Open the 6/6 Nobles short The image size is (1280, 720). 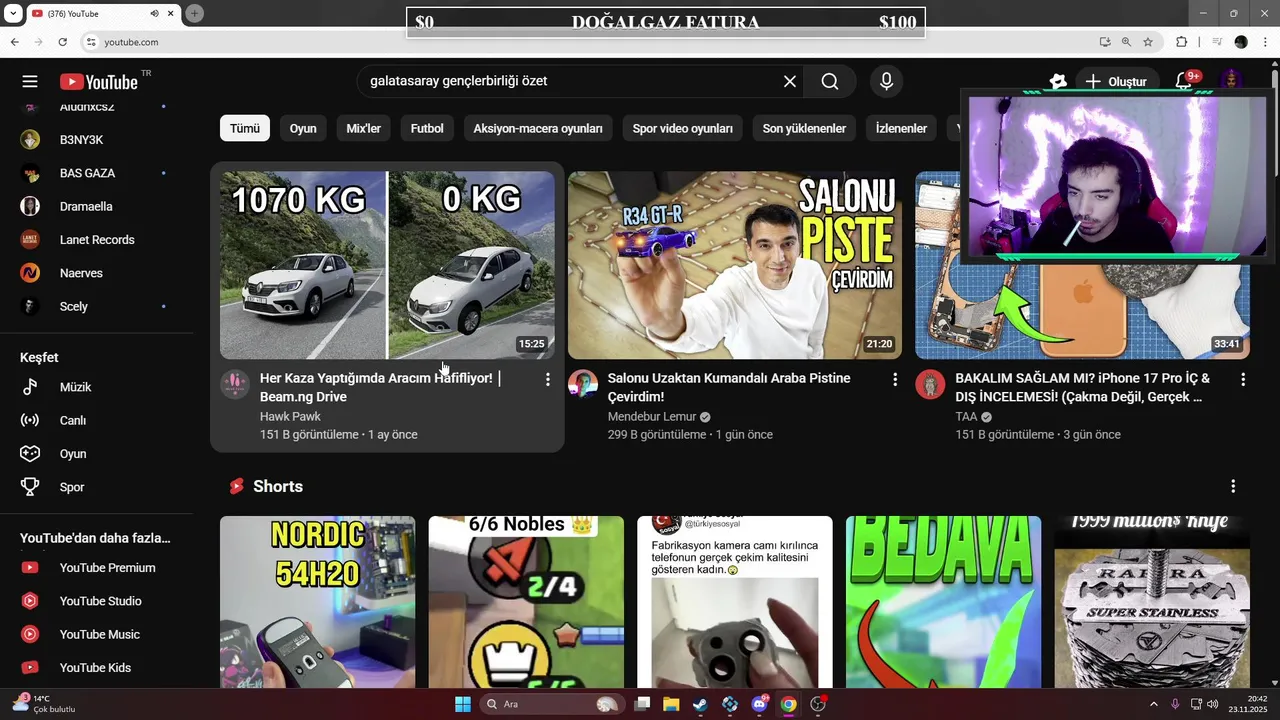pos(526,601)
